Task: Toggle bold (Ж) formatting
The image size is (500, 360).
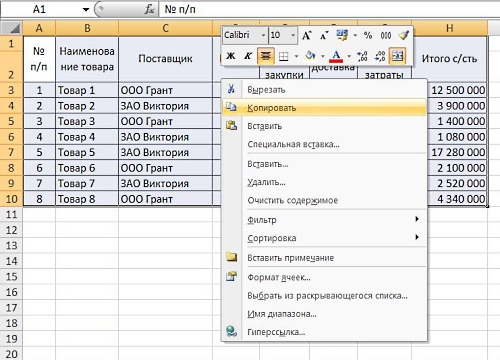Action: pos(231,56)
